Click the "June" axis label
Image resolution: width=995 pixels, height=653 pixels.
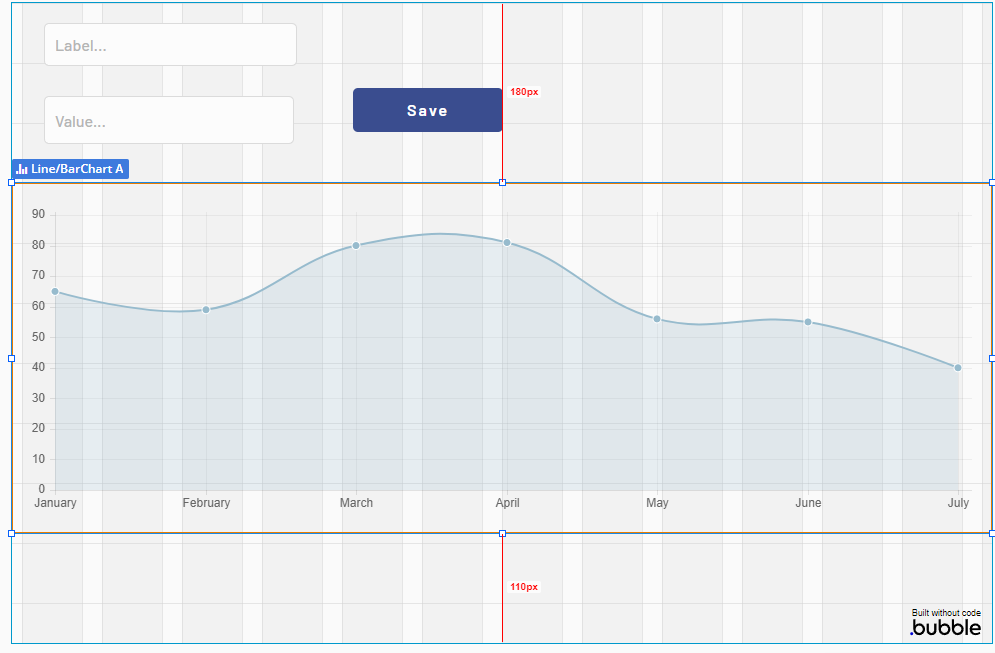pos(808,503)
